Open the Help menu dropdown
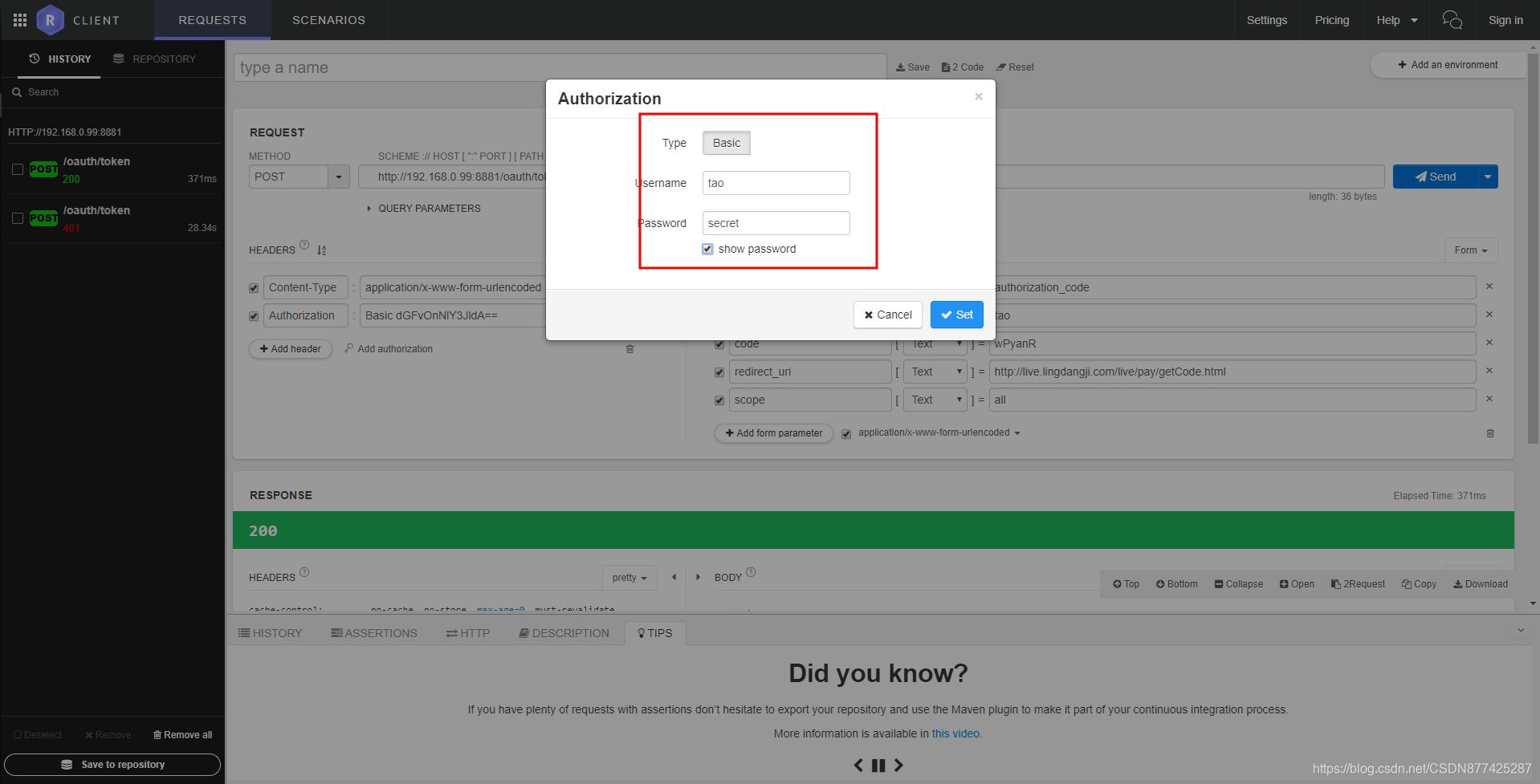 (1397, 20)
